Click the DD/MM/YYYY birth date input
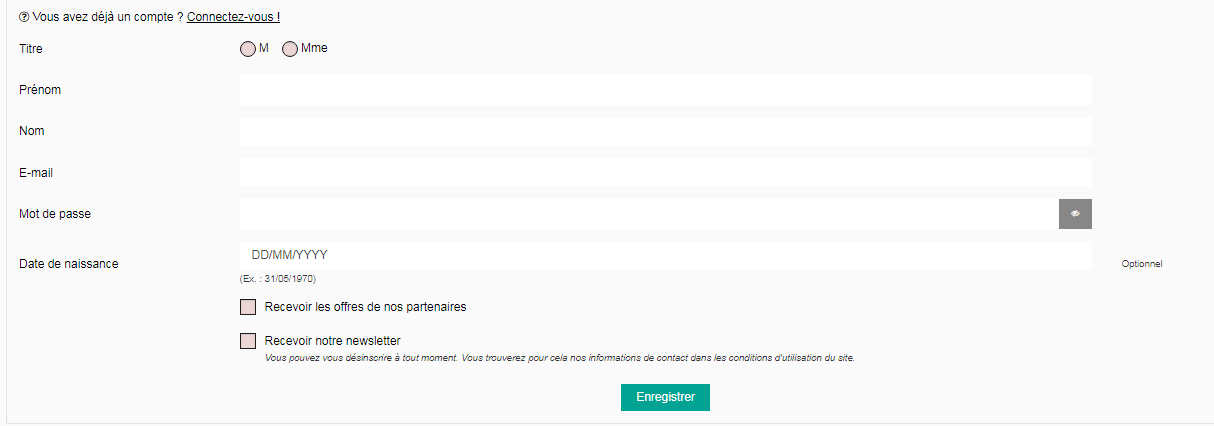This screenshot has height=426, width=1214. 666,255
